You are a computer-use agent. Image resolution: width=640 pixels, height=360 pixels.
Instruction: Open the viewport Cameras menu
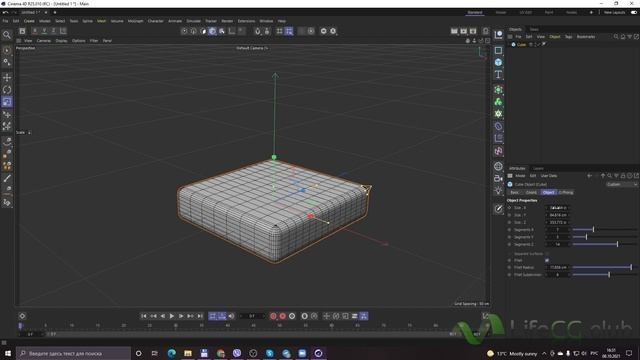[44, 41]
